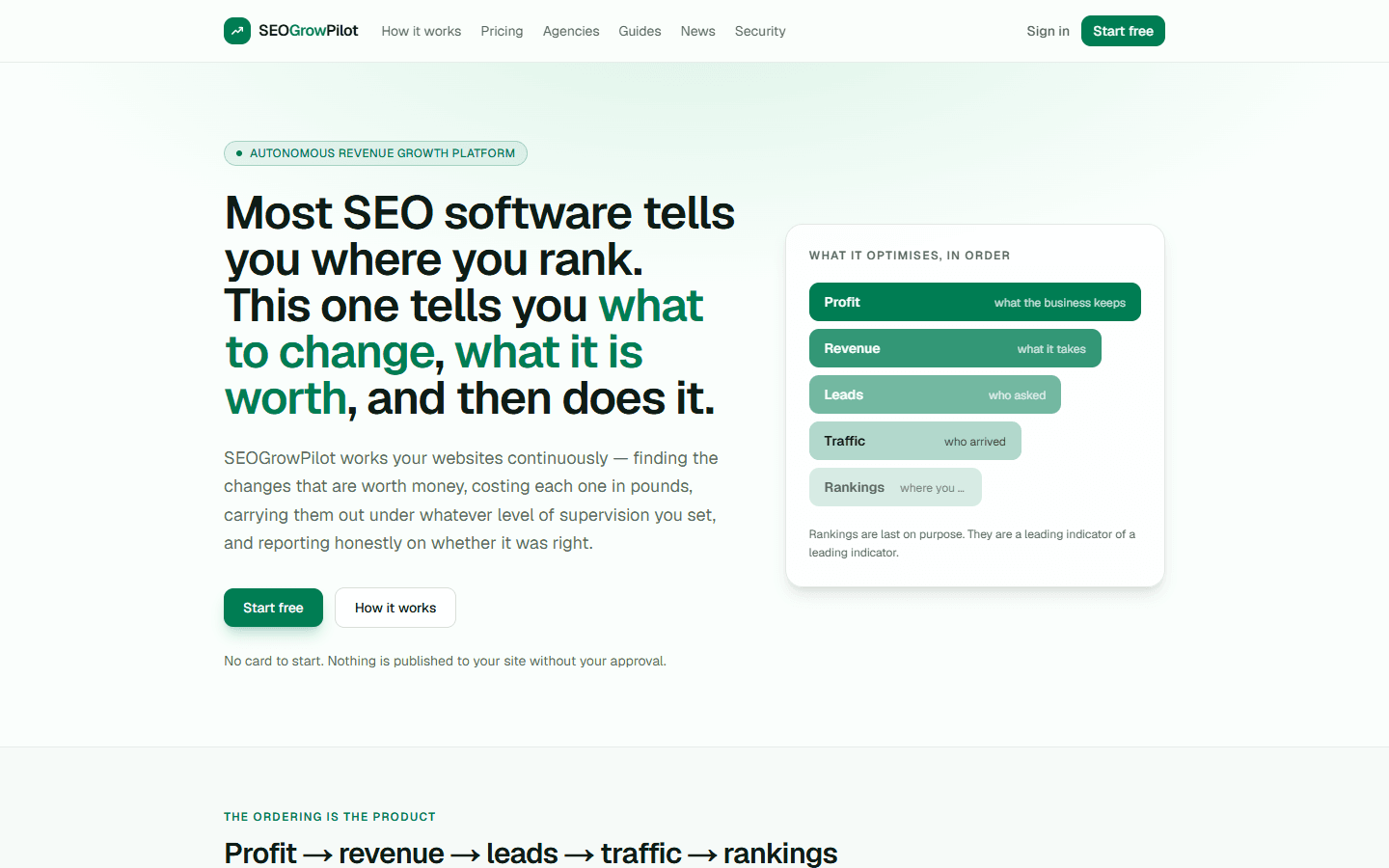The width and height of the screenshot is (1389, 868).
Task: Visit the News page
Action: [x=697, y=31]
